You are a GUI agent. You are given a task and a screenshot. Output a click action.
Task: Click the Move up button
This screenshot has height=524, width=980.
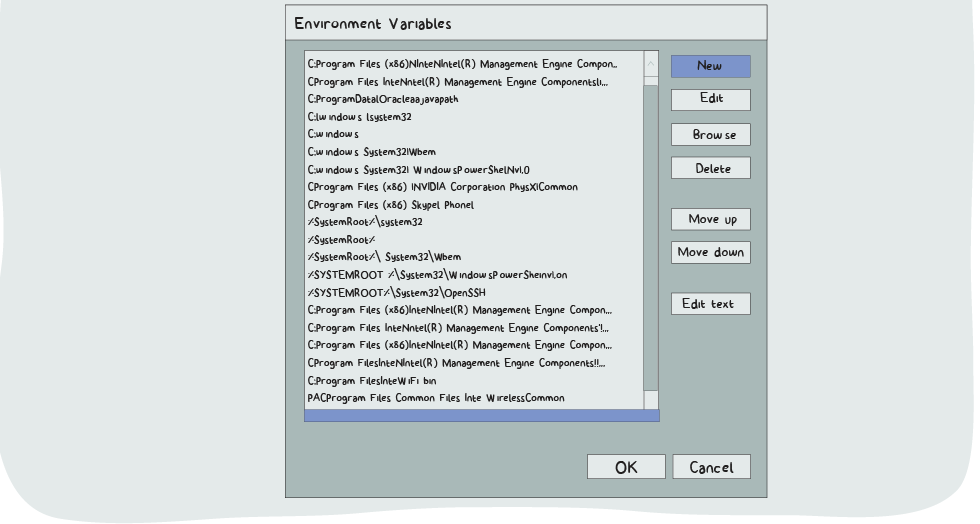pos(710,220)
